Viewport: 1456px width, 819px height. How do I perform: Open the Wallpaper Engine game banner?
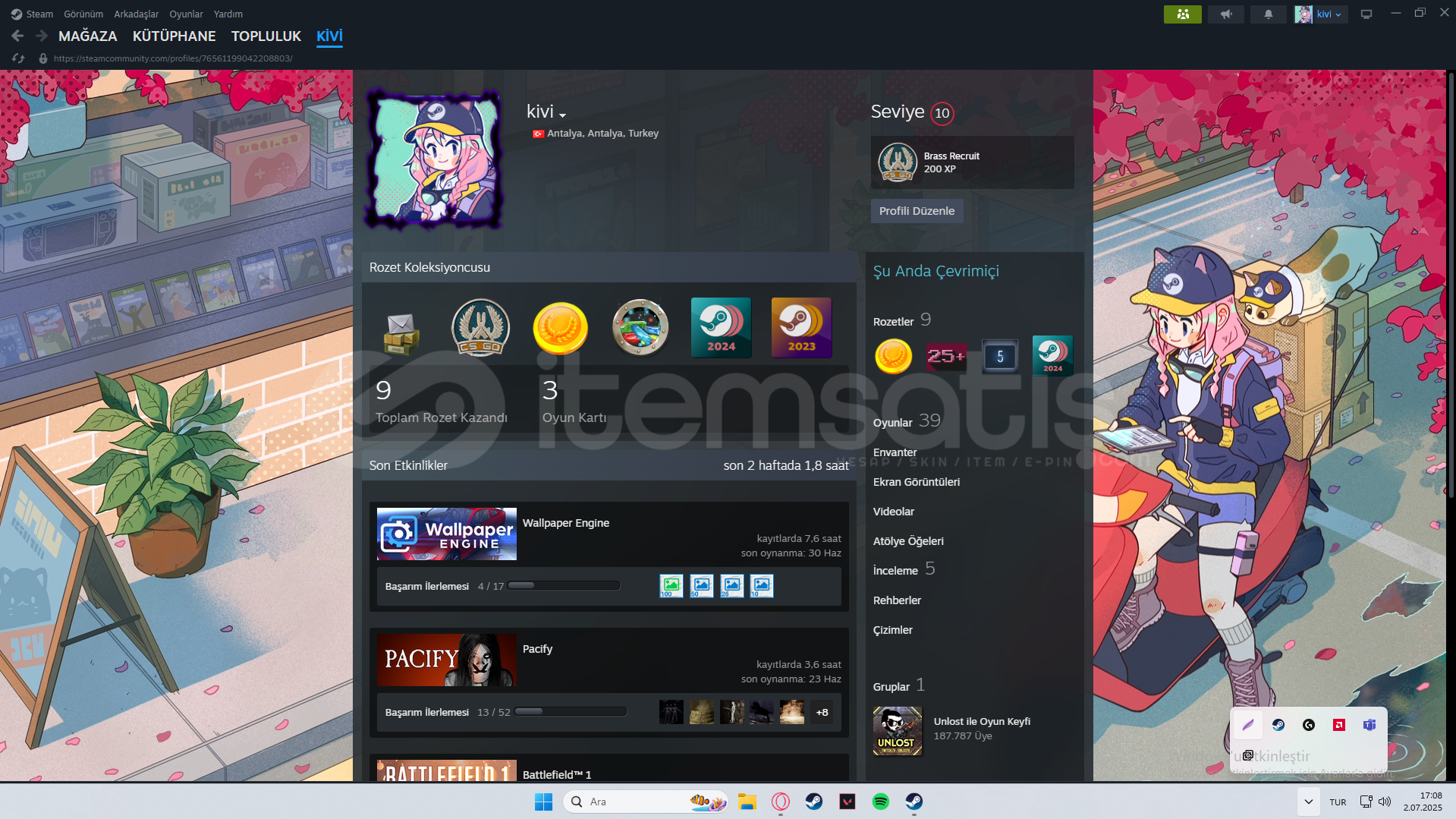pyautogui.click(x=447, y=534)
